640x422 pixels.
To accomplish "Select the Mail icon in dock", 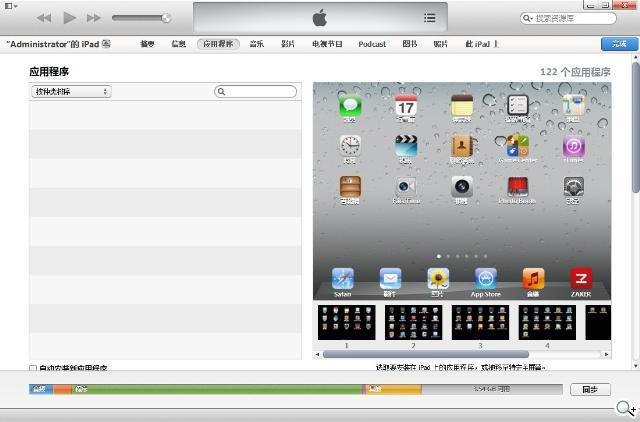I will 390,279.
